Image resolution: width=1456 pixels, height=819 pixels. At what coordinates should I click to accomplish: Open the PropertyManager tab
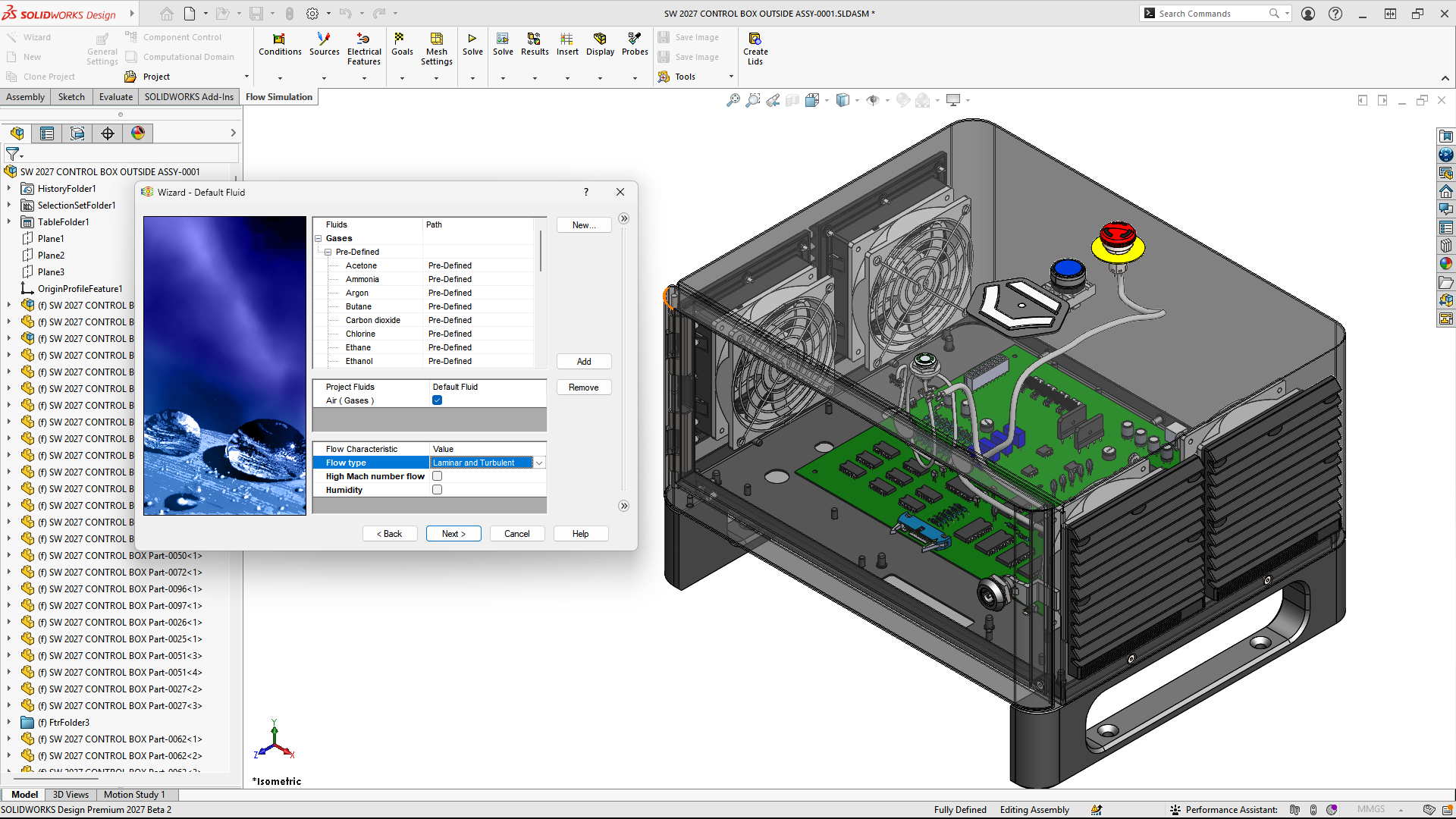click(47, 133)
